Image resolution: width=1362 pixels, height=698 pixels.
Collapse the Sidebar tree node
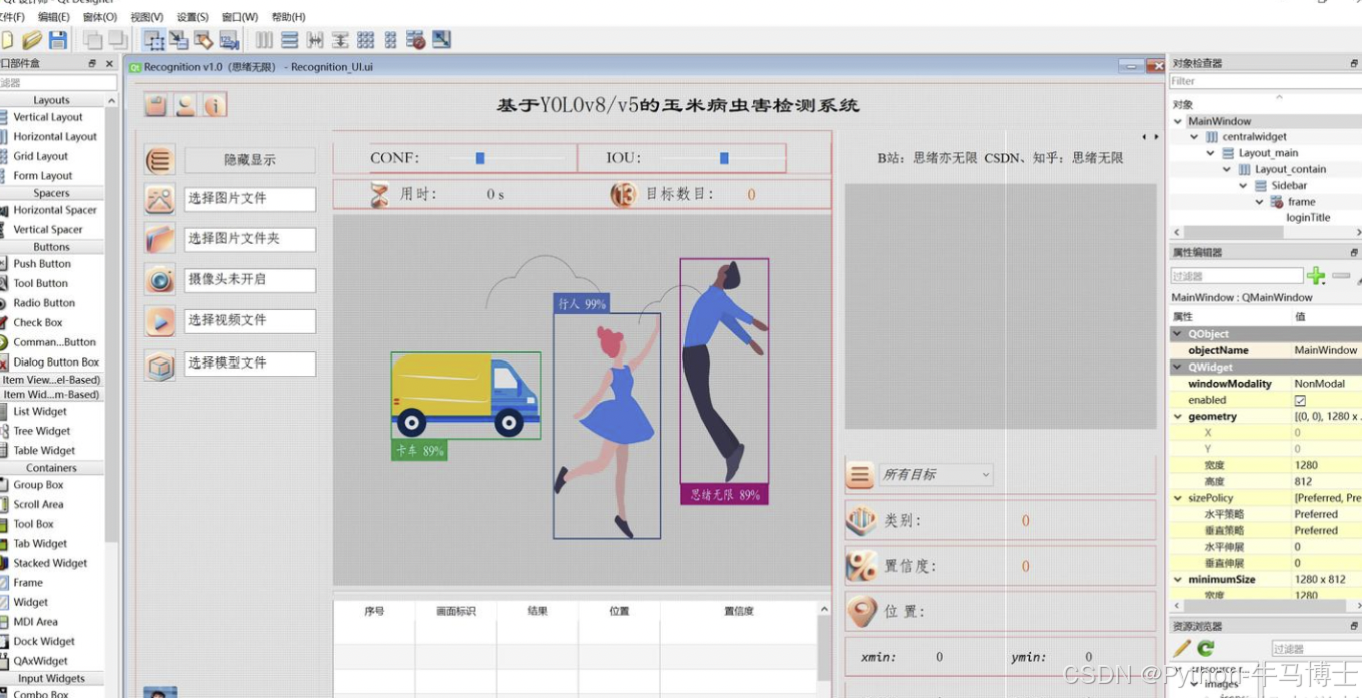point(1243,185)
